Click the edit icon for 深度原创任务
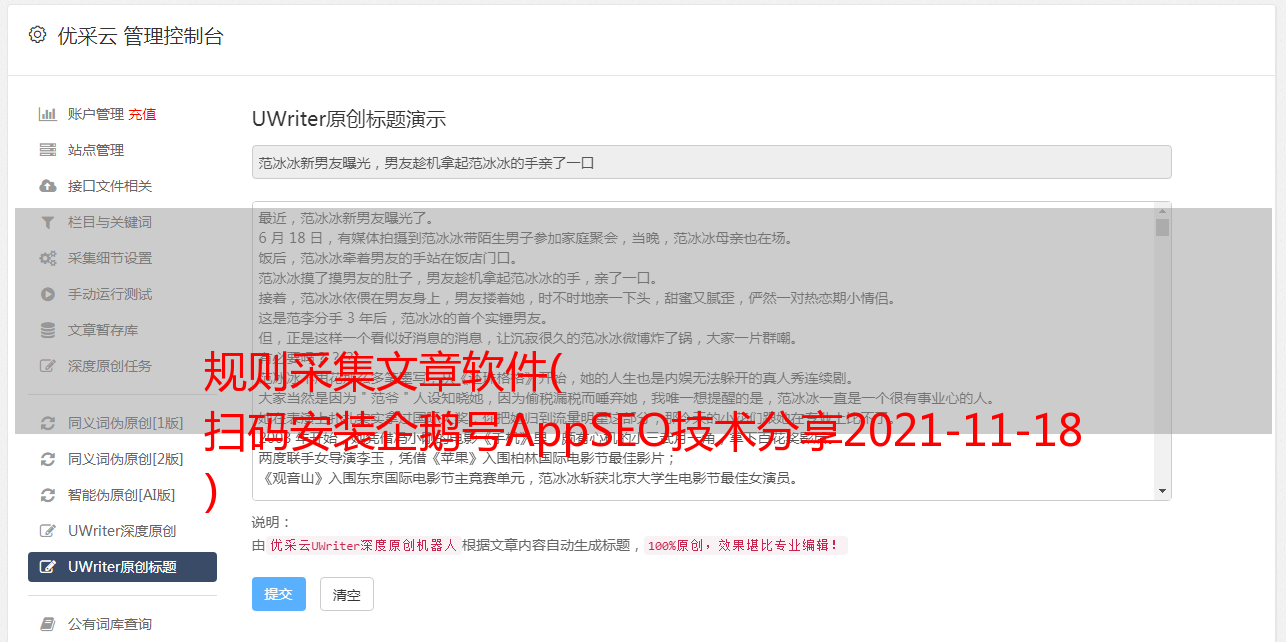Viewport: 1286px width, 642px height. click(47, 366)
